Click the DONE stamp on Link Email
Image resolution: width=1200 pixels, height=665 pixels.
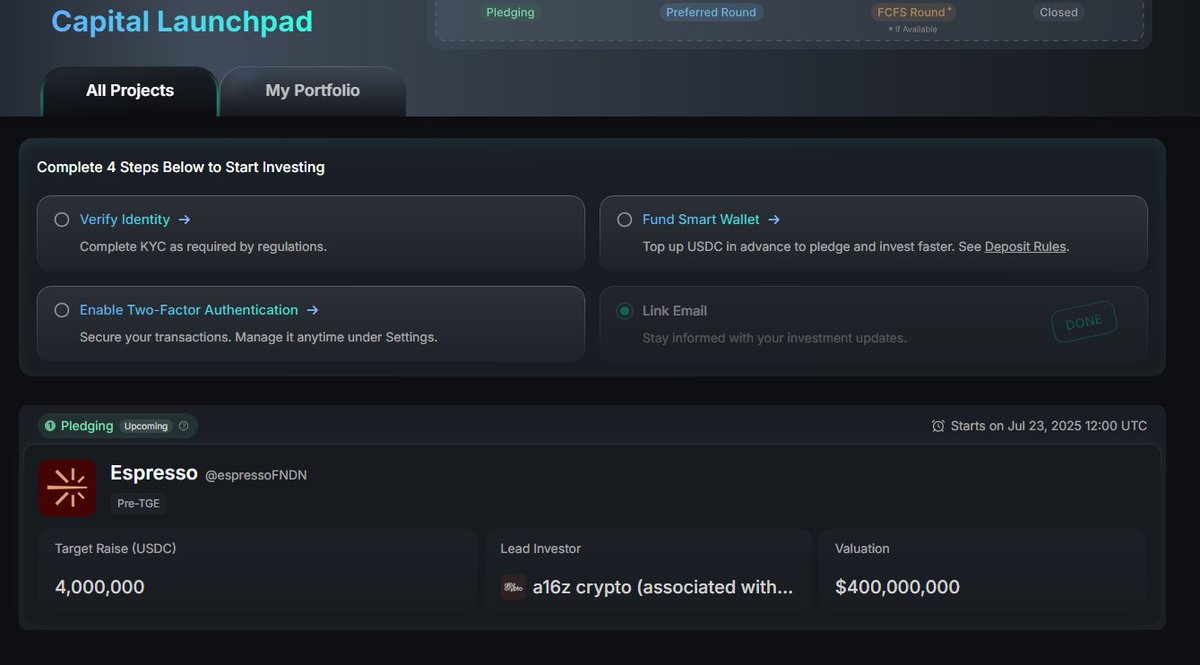pos(1084,322)
